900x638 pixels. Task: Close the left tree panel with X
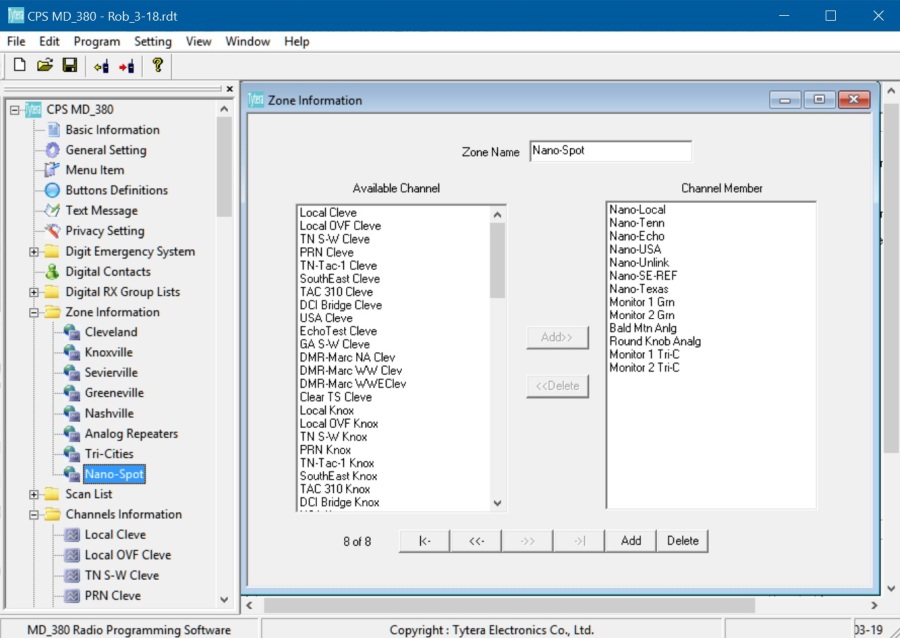pyautogui.click(x=230, y=89)
